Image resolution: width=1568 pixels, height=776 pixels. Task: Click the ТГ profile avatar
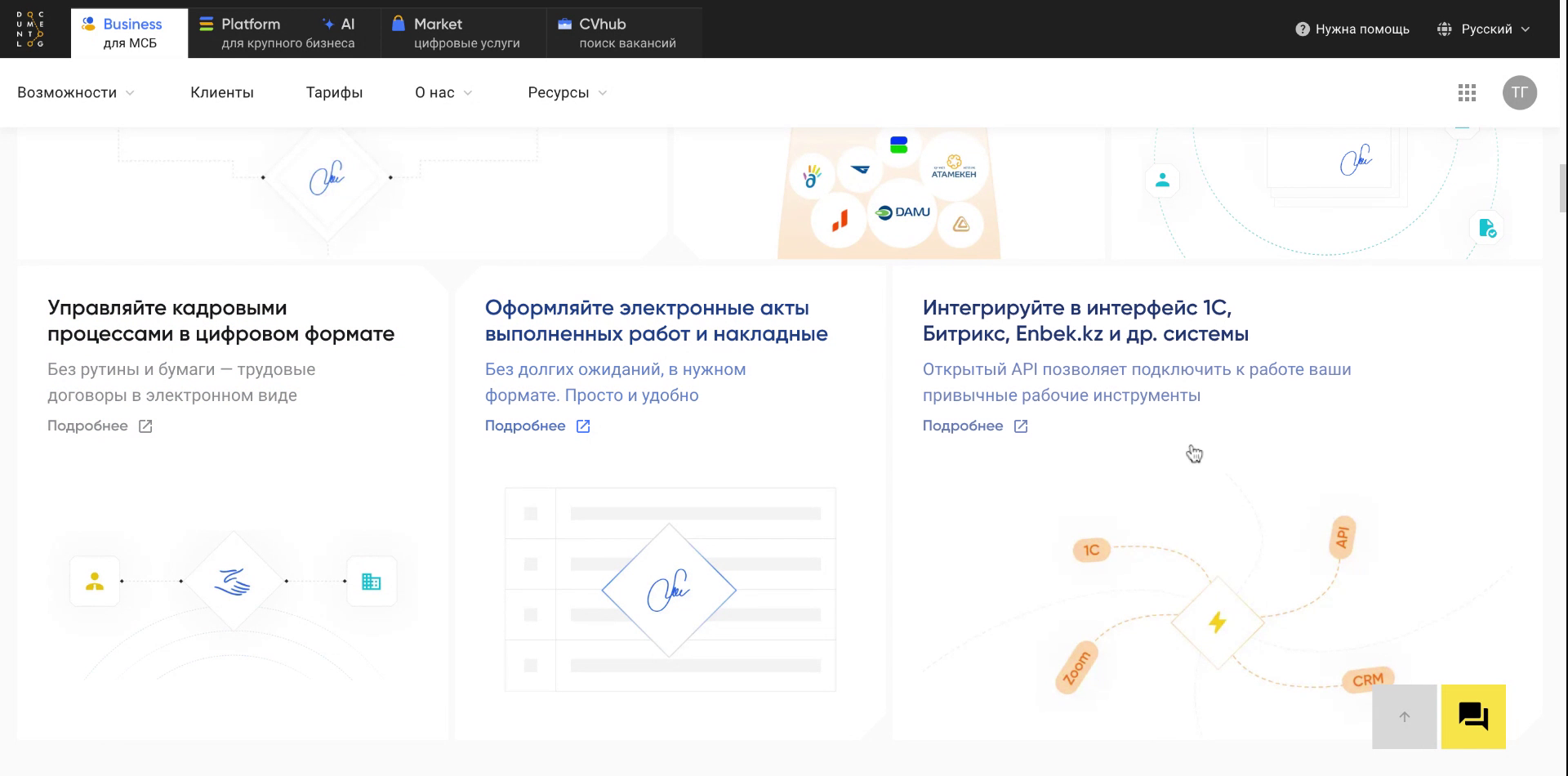coord(1520,93)
